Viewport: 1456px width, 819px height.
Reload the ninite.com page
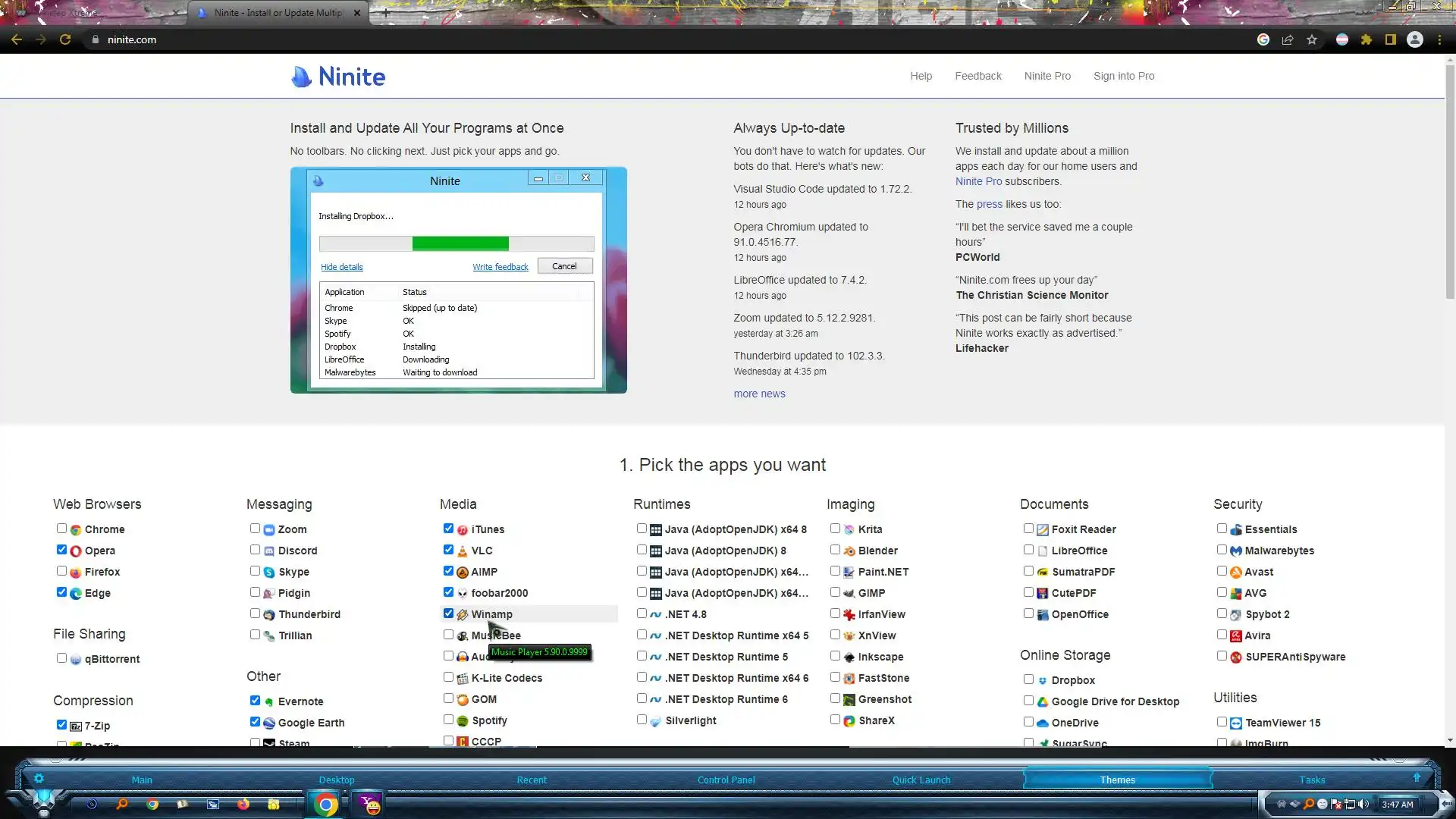tap(65, 39)
